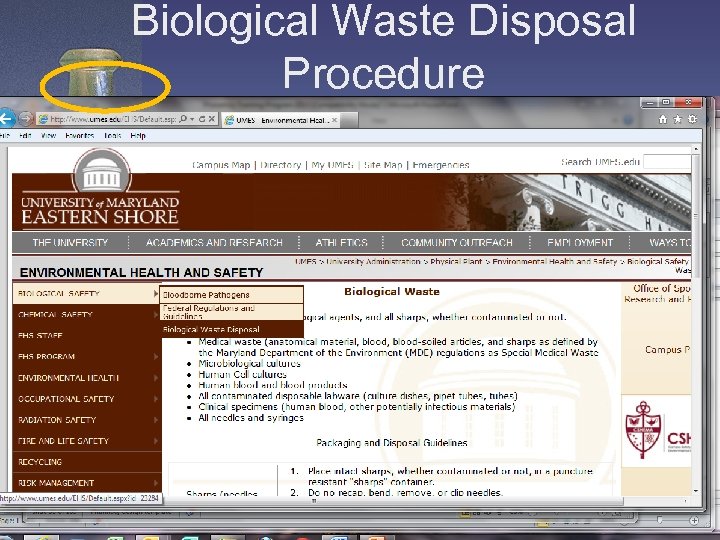Screen dimensions: 720x540
Task: Select the UMES Environmental Health browser tab
Action: [281, 120]
